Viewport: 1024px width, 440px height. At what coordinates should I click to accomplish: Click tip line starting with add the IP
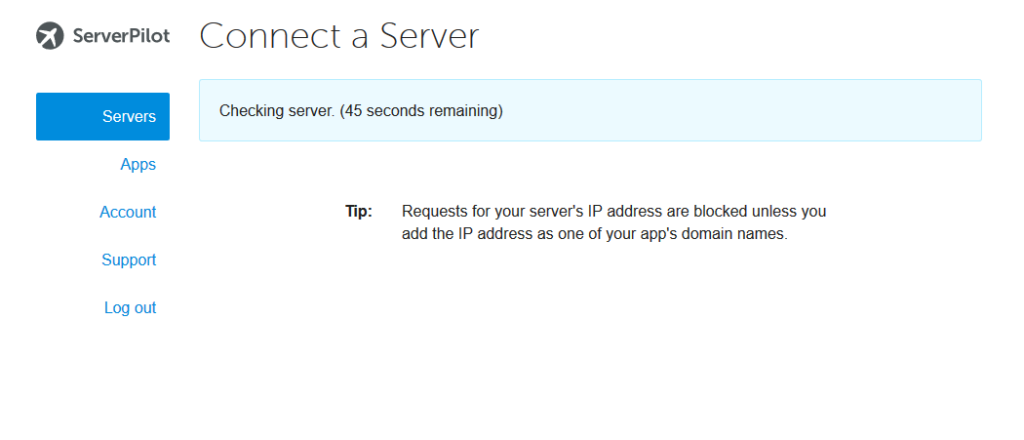[x=595, y=234]
